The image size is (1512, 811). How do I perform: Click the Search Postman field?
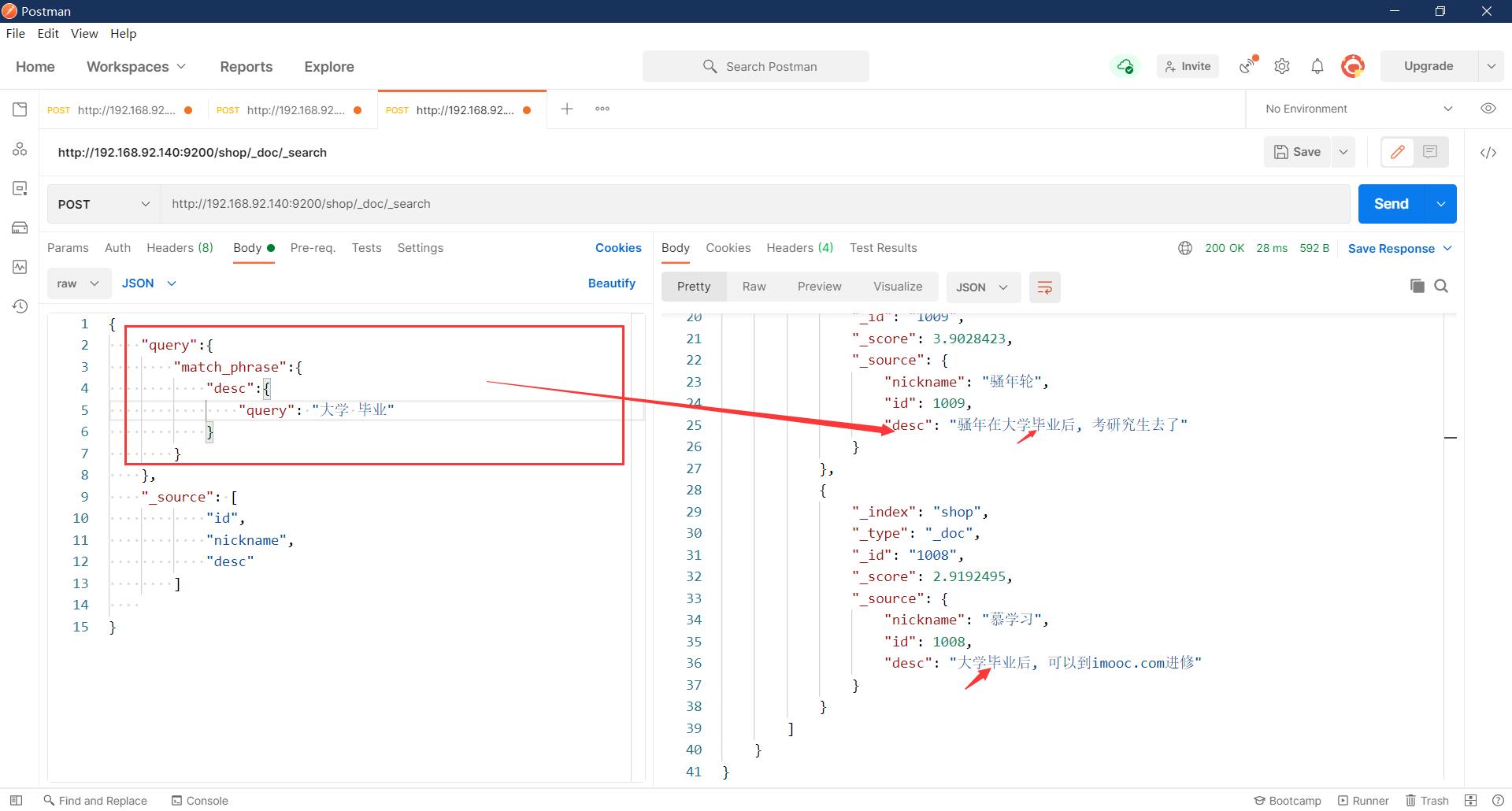(x=756, y=66)
